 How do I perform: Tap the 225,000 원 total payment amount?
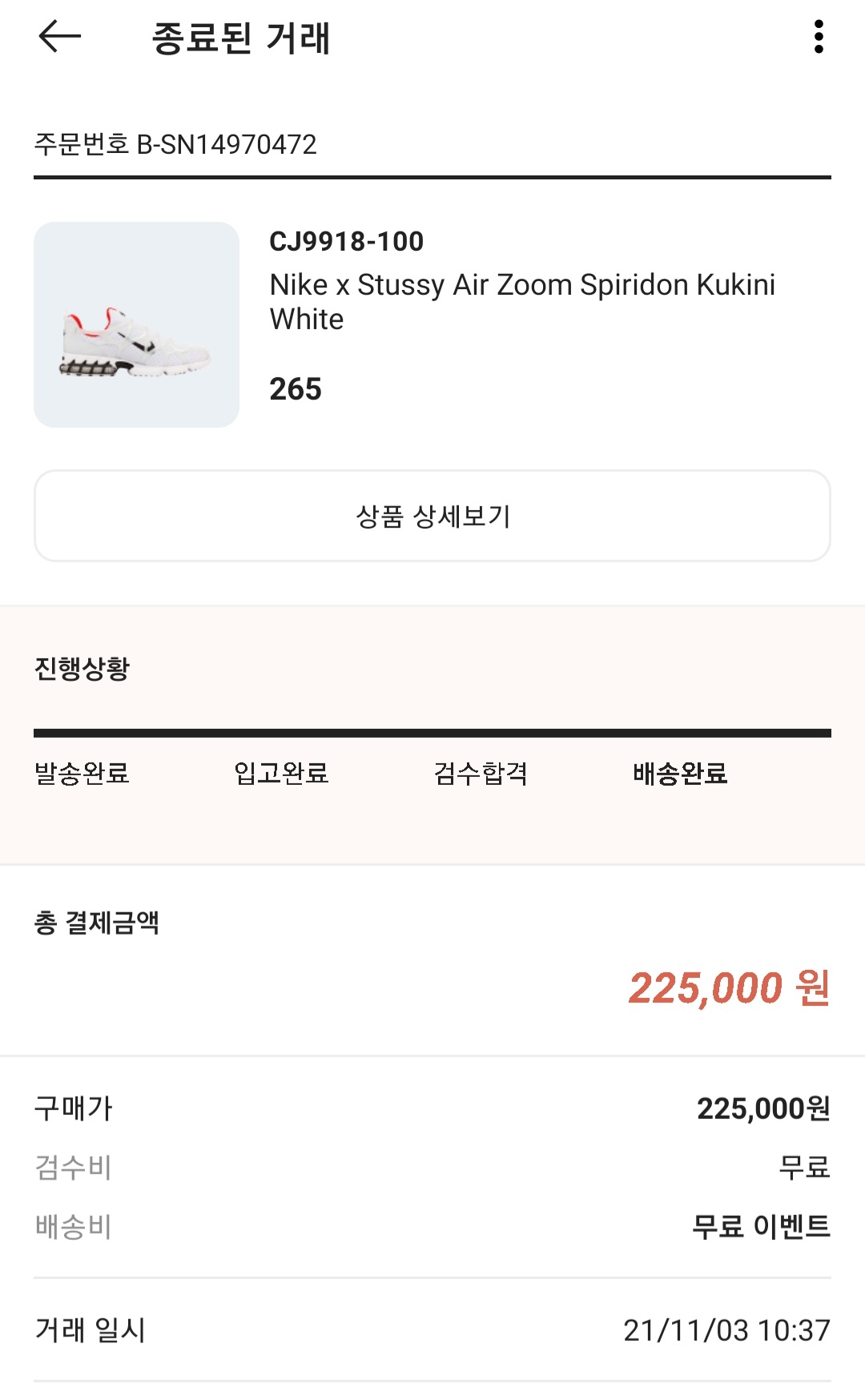[x=729, y=988]
